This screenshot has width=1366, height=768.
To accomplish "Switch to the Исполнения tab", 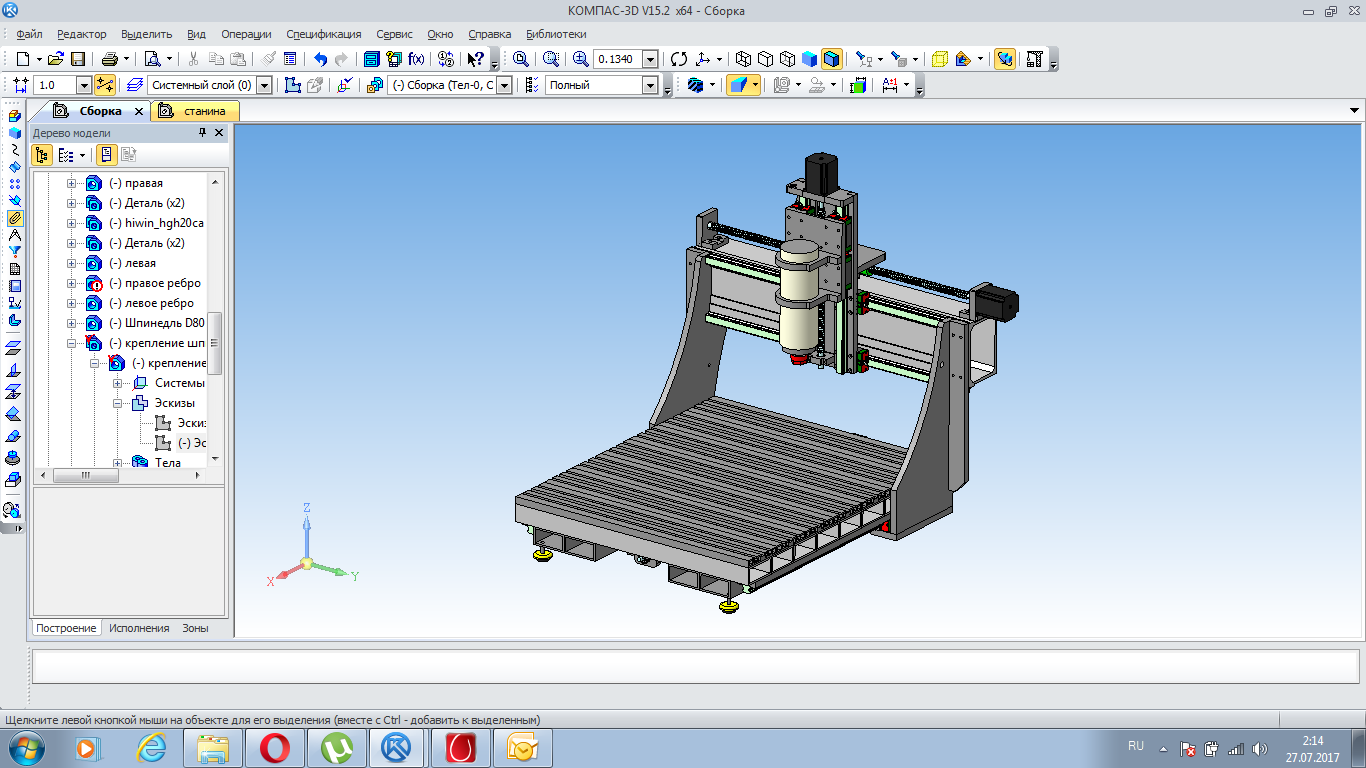I will [x=139, y=628].
